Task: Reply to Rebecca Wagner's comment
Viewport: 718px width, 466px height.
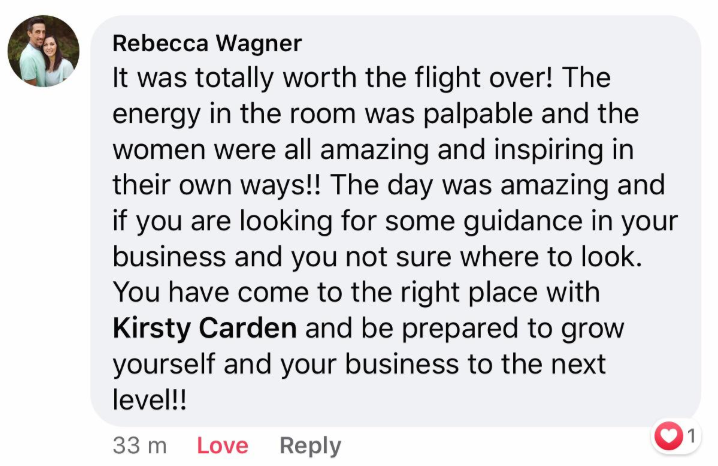Action: click(x=310, y=445)
